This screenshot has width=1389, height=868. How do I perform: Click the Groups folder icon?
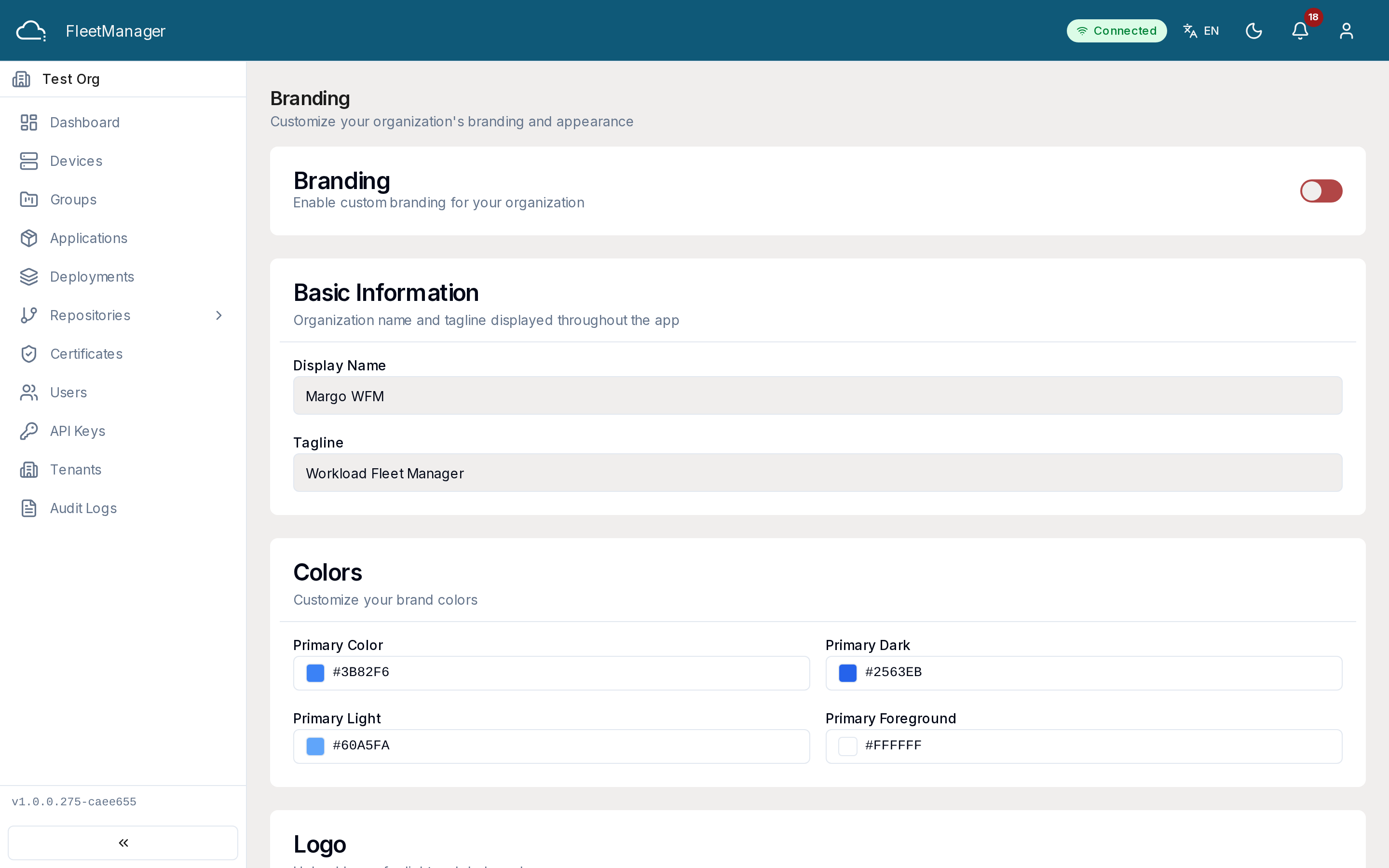coord(29,199)
